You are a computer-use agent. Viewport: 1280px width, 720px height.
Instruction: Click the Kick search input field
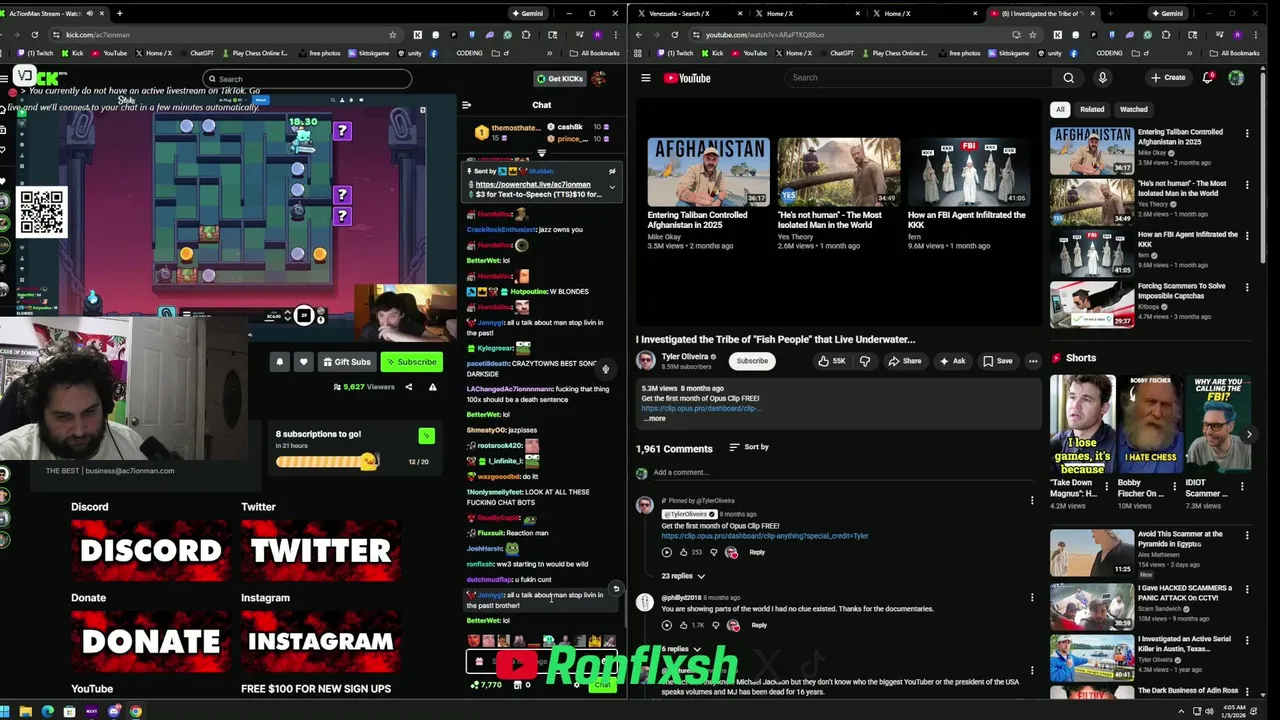tap(306, 79)
